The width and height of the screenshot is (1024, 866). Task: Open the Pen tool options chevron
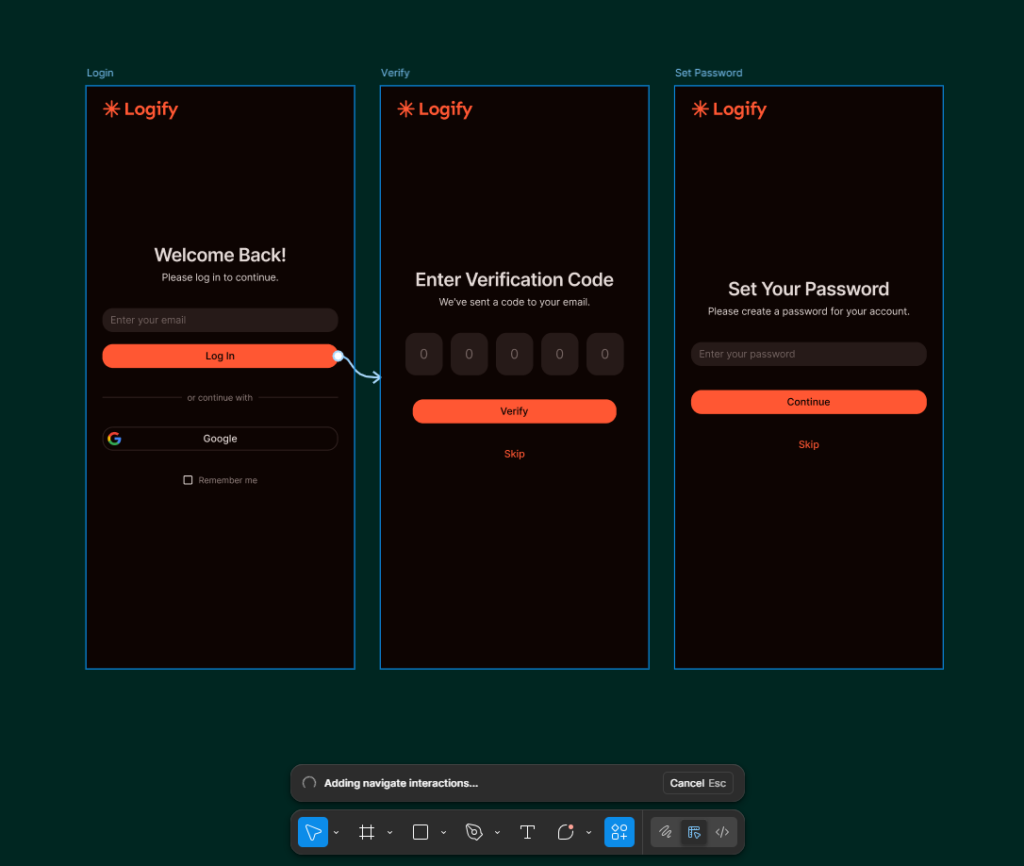(x=497, y=833)
